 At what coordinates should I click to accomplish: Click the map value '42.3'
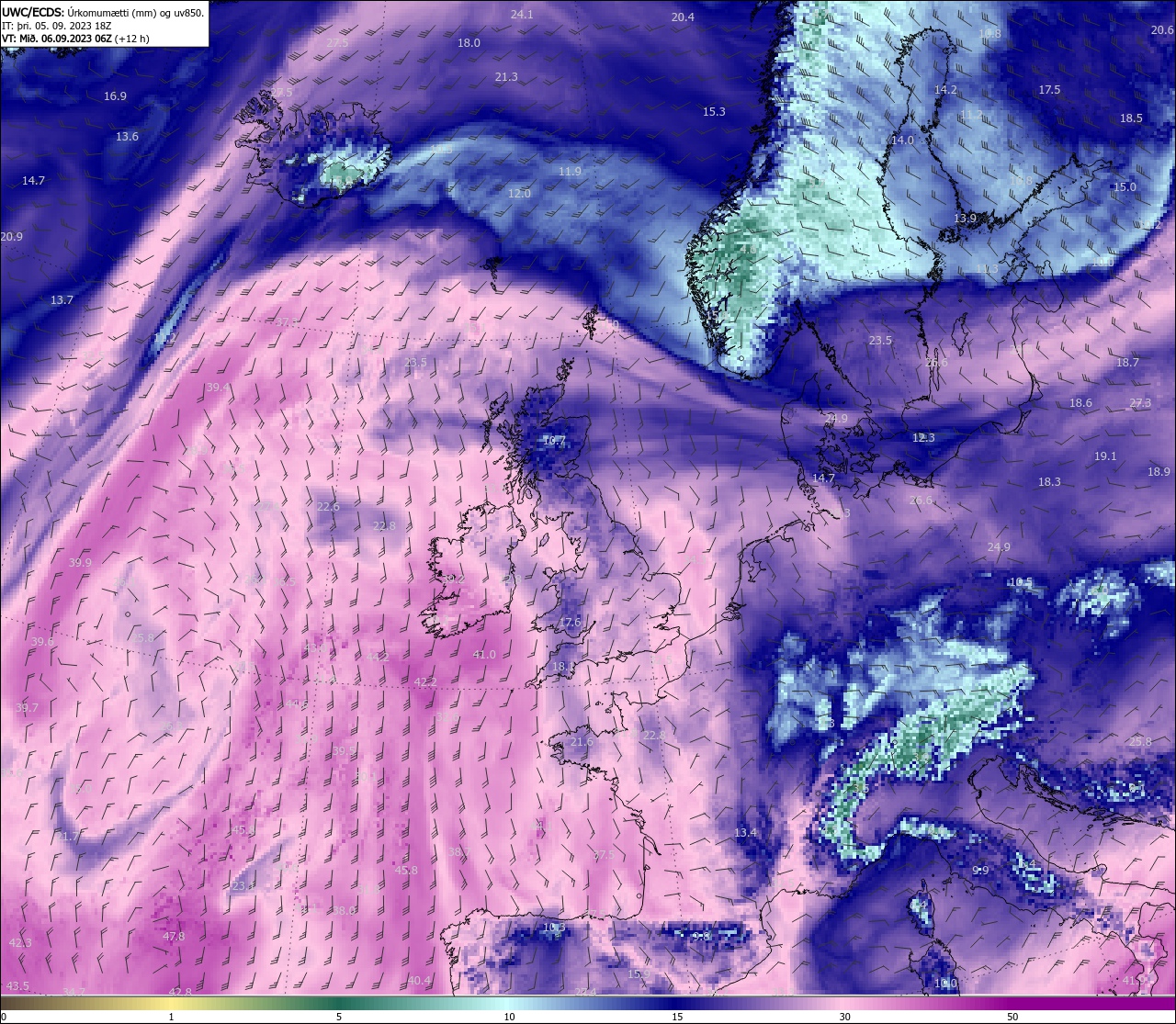click(x=20, y=943)
